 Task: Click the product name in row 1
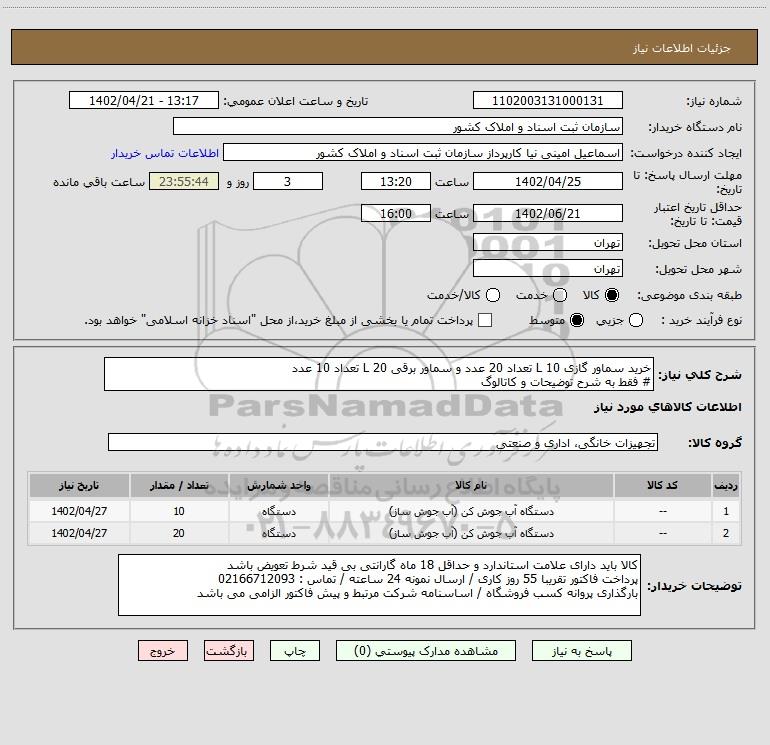[x=471, y=511]
